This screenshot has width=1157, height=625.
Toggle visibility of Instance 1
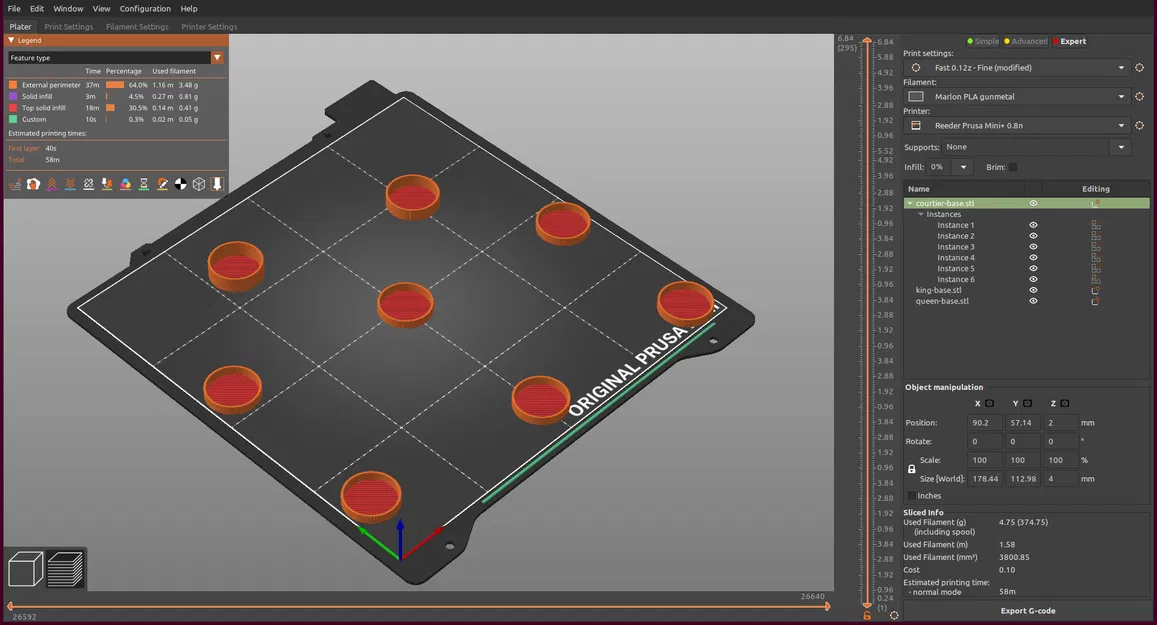click(x=1033, y=225)
